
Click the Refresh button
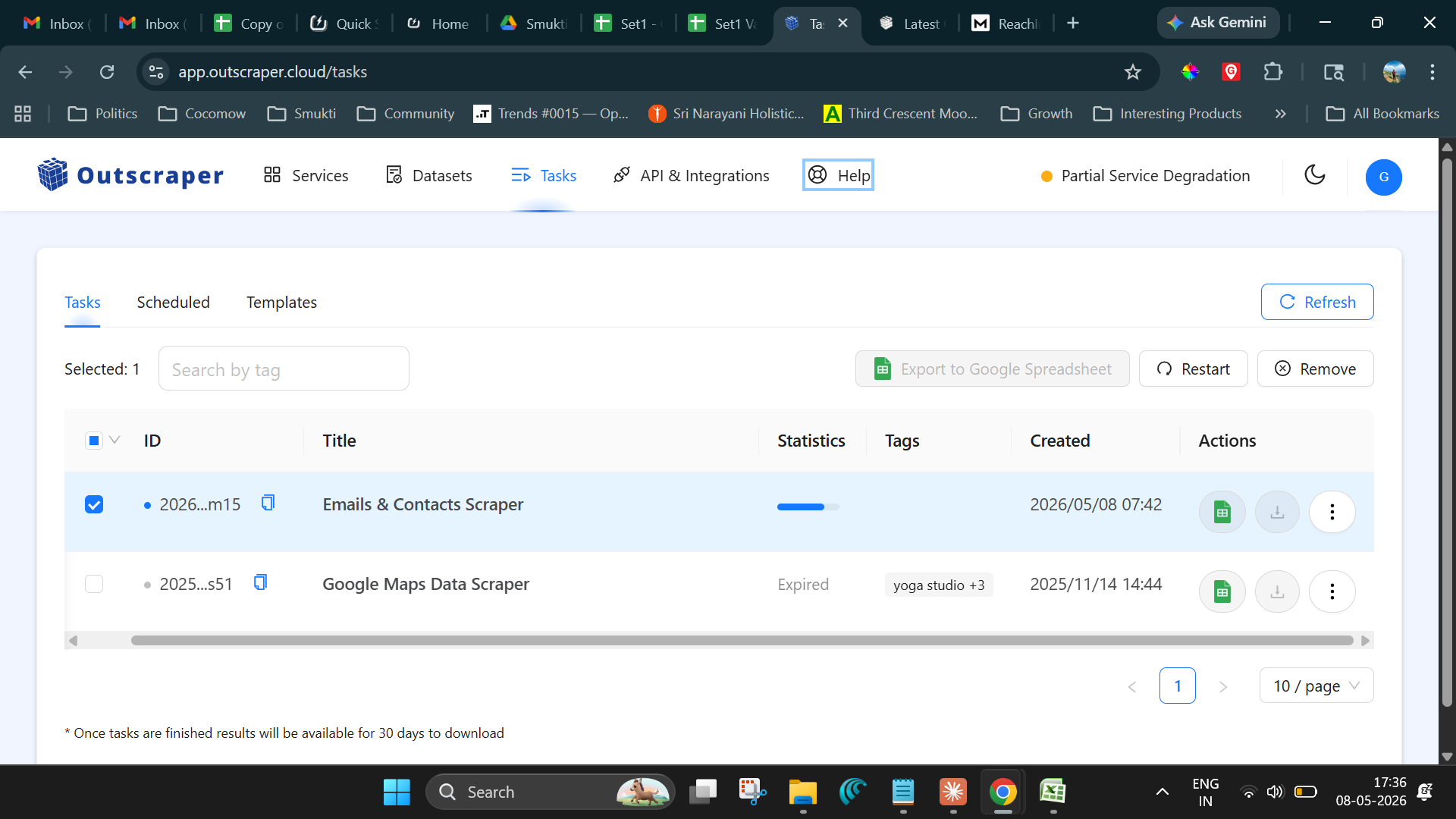point(1317,302)
